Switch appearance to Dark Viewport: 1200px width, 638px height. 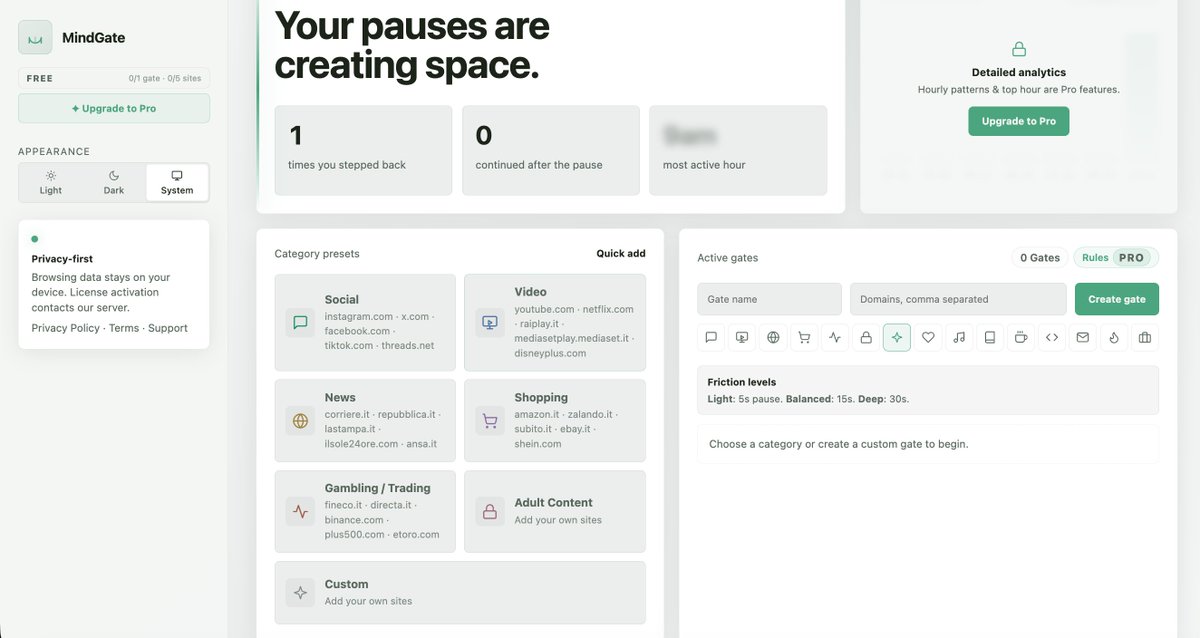[x=114, y=183]
